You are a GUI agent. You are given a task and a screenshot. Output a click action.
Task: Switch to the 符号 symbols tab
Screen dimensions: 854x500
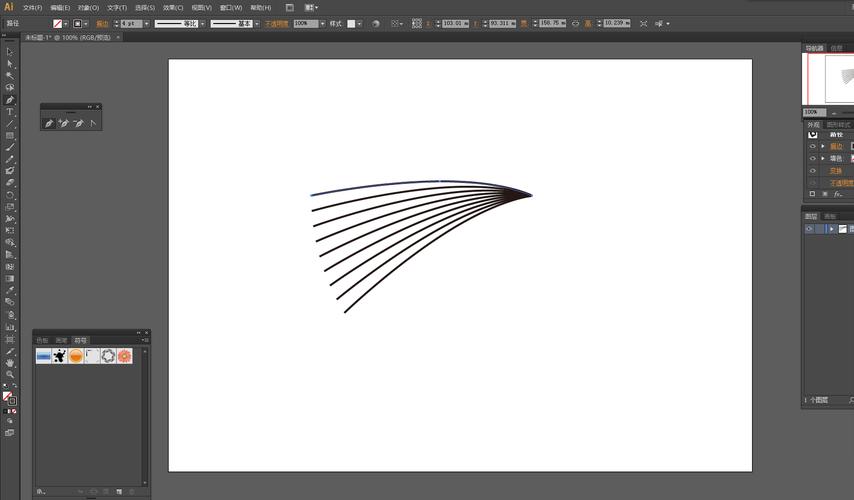(80, 340)
